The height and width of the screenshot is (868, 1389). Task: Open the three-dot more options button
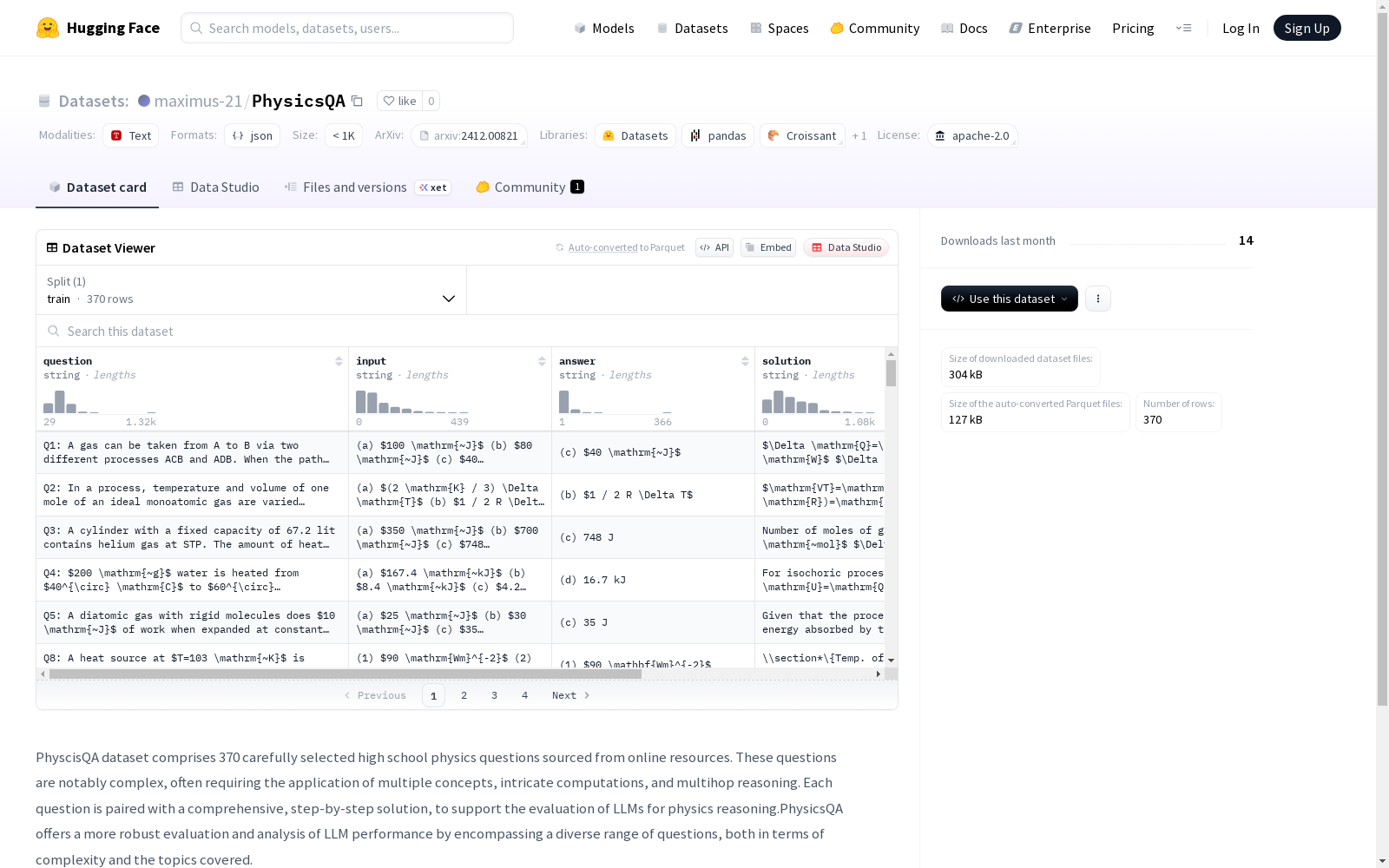coord(1098,299)
